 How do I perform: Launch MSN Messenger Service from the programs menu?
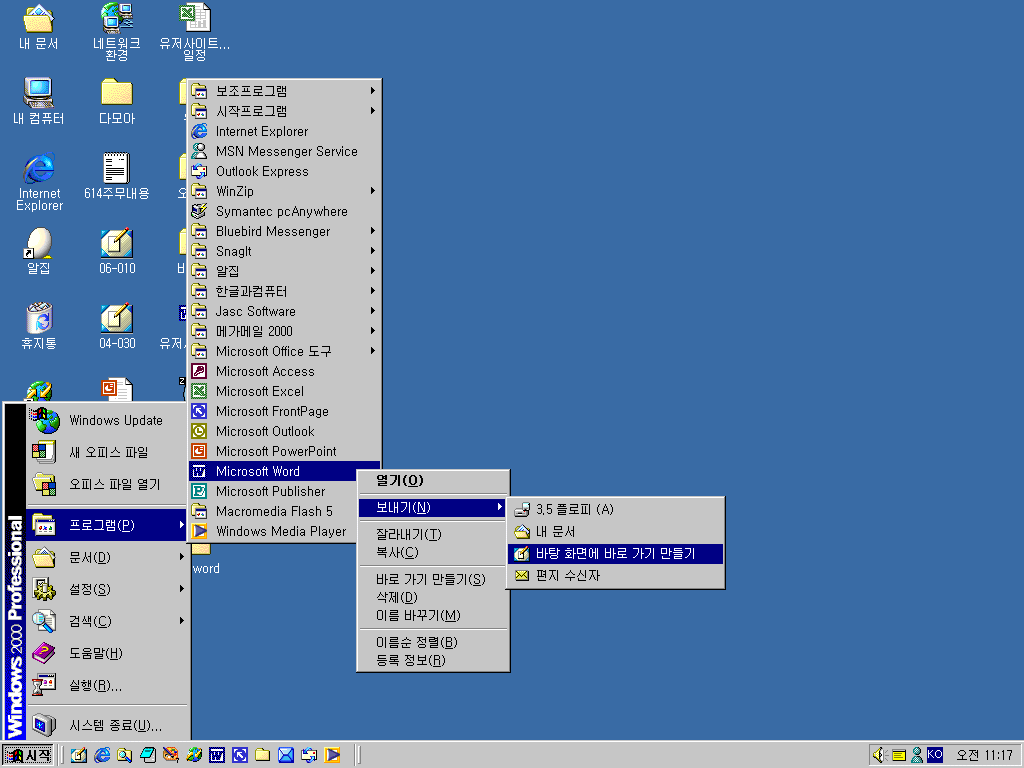[x=284, y=152]
